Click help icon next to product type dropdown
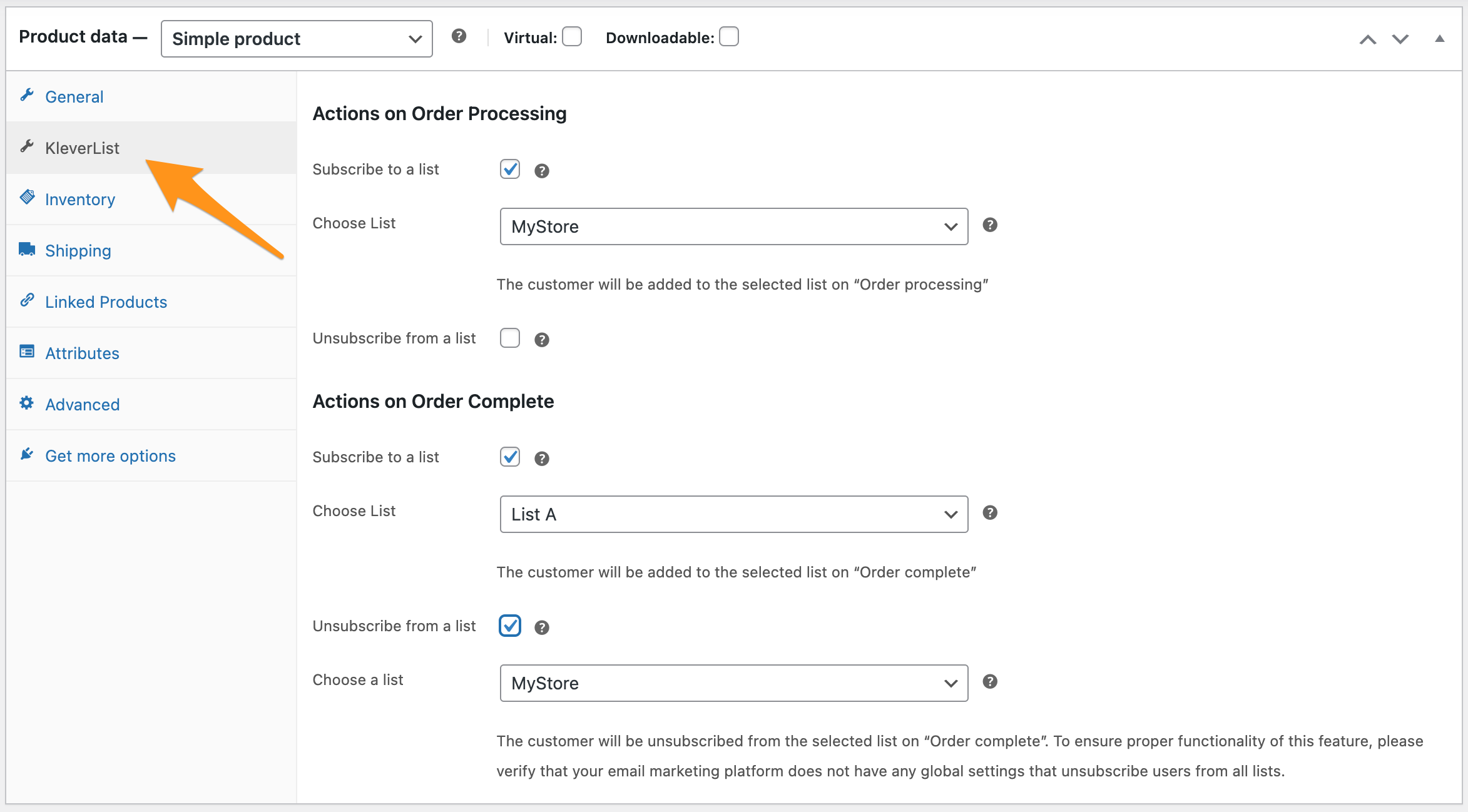1468x812 pixels. pyautogui.click(x=459, y=36)
